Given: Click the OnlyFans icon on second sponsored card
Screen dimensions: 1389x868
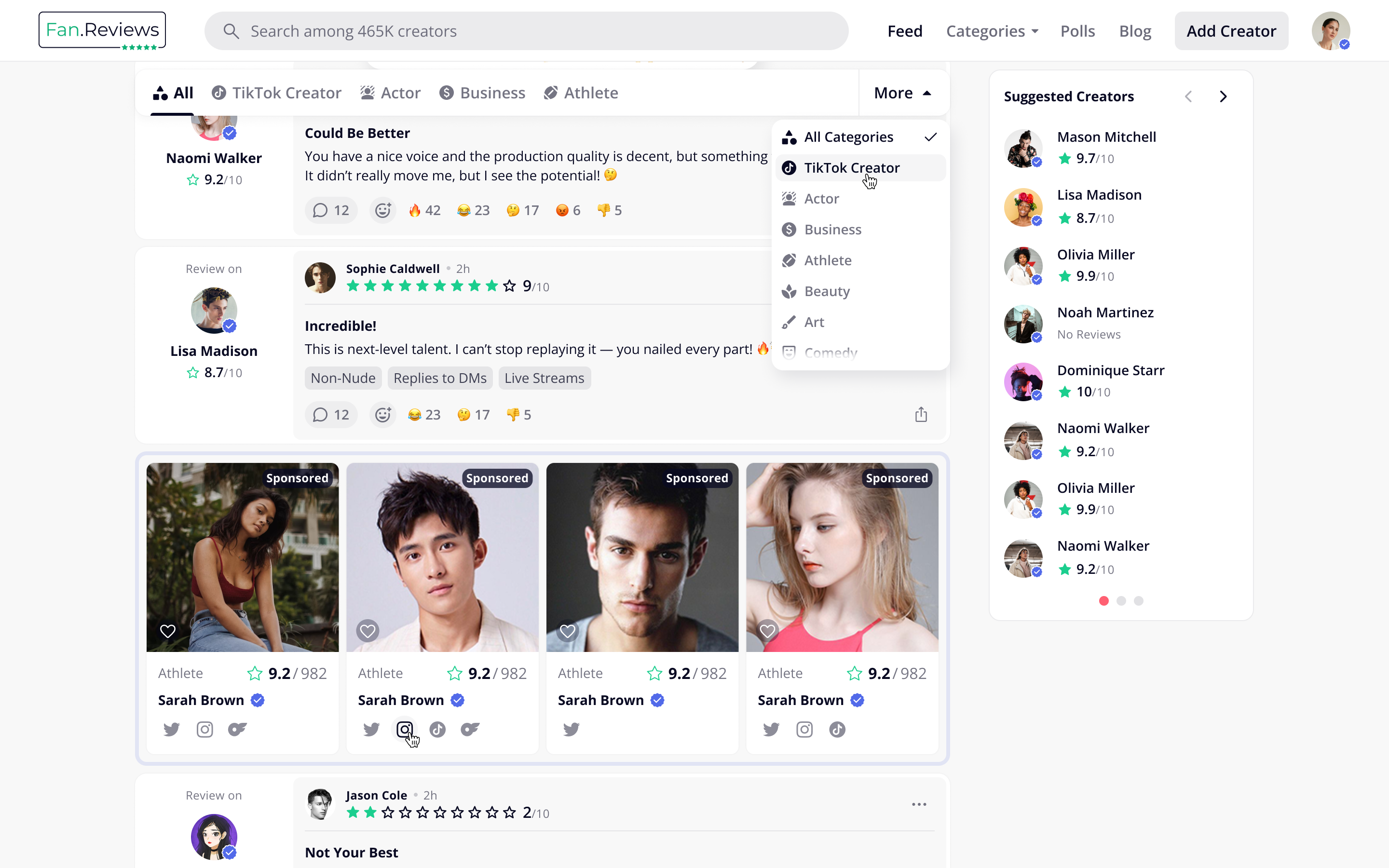Looking at the screenshot, I should [470, 729].
